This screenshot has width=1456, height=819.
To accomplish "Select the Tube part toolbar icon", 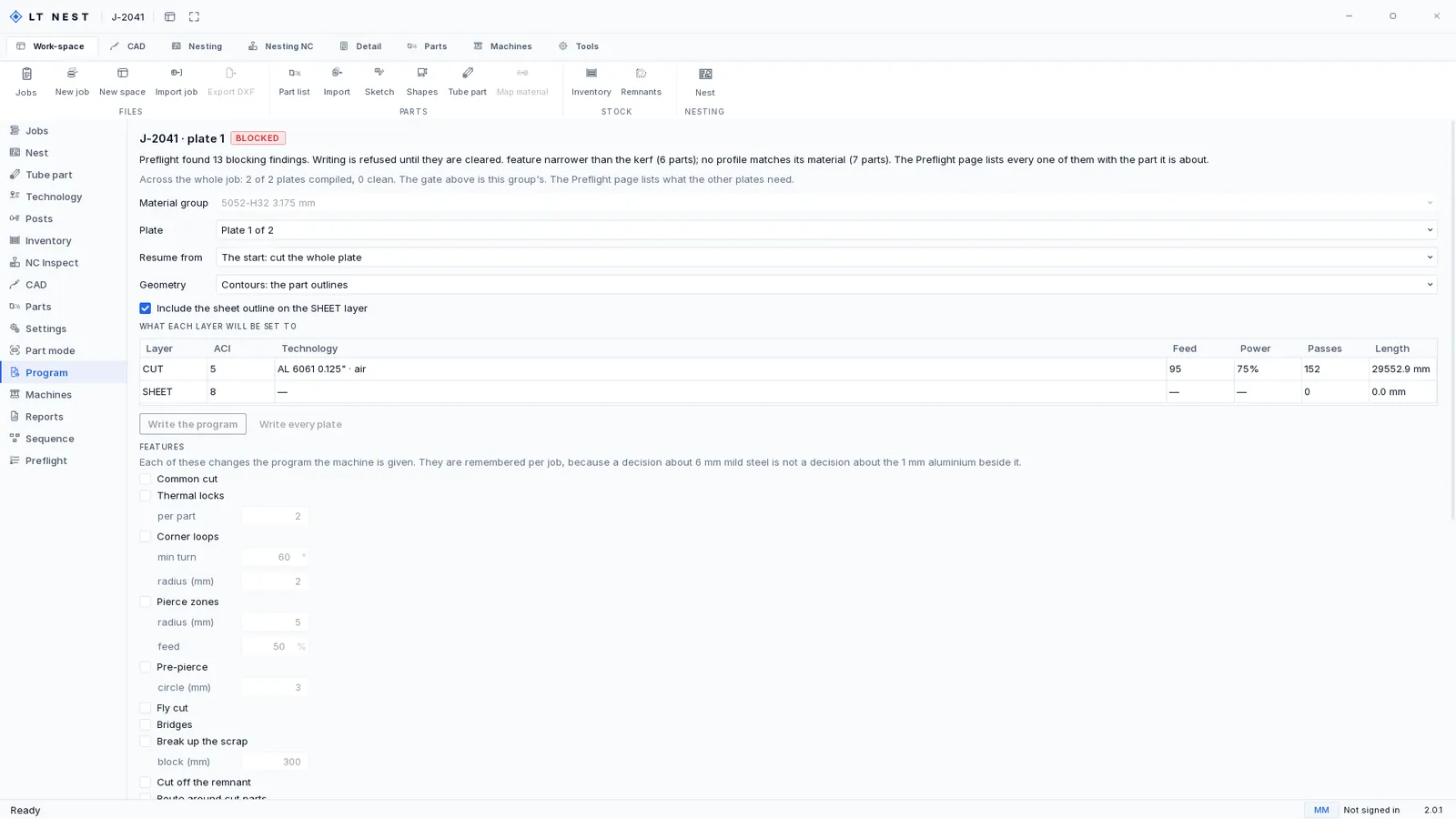I will point(467,81).
